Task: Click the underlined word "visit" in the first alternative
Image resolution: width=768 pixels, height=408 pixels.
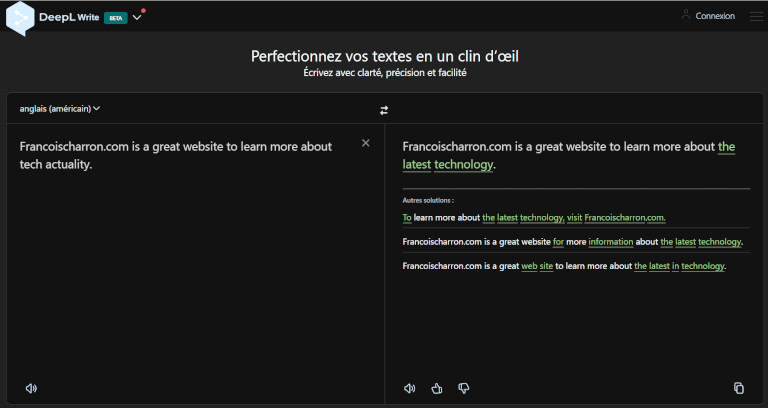Action: [x=575, y=217]
